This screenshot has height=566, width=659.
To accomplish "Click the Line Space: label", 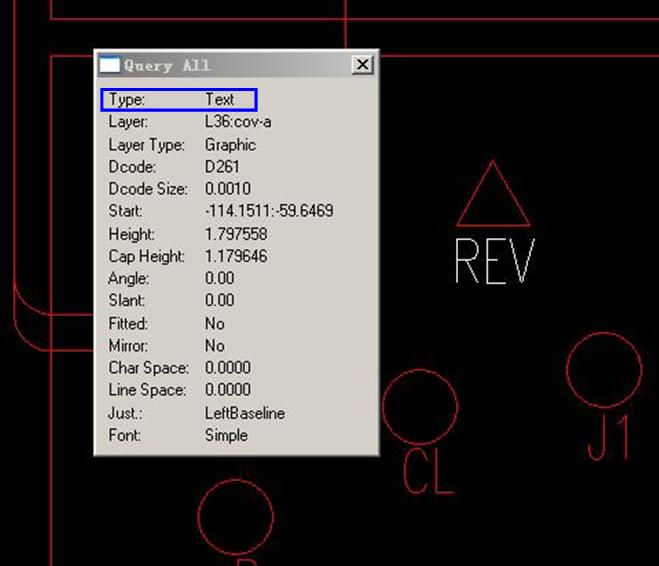I will pyautogui.click(x=147, y=390).
